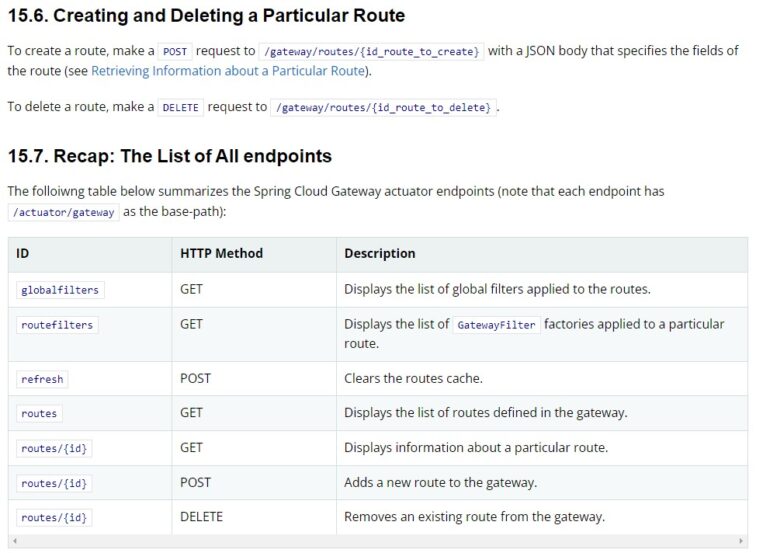The width and height of the screenshot is (770, 553).
Task: Click the routefilters ID cell
Action: 57,325
